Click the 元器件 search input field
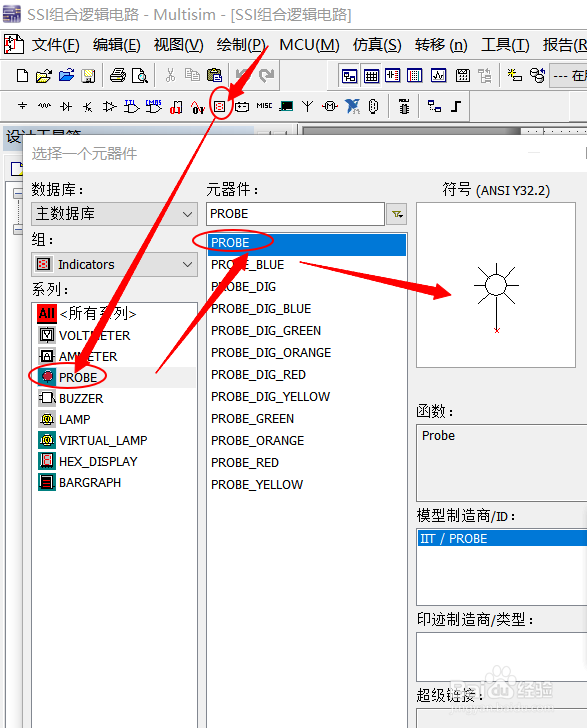 coord(295,214)
